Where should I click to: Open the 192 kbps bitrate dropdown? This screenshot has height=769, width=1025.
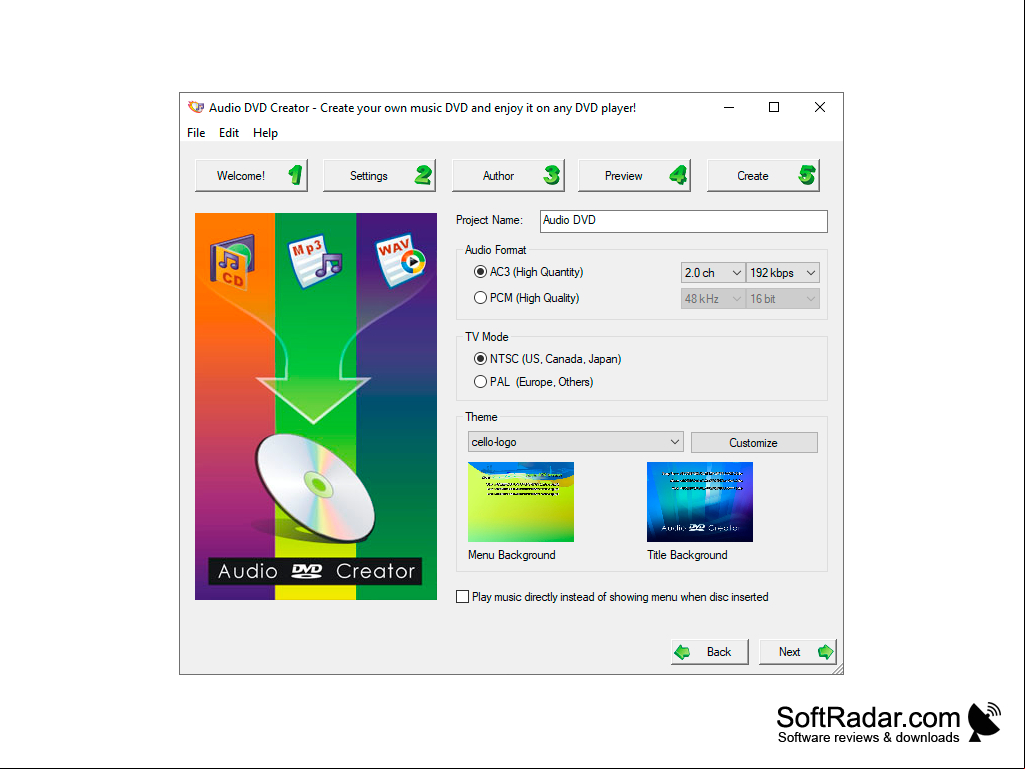(x=782, y=273)
